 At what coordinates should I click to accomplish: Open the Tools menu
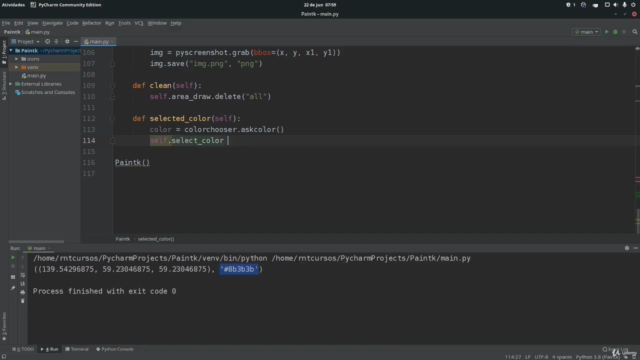pos(124,23)
